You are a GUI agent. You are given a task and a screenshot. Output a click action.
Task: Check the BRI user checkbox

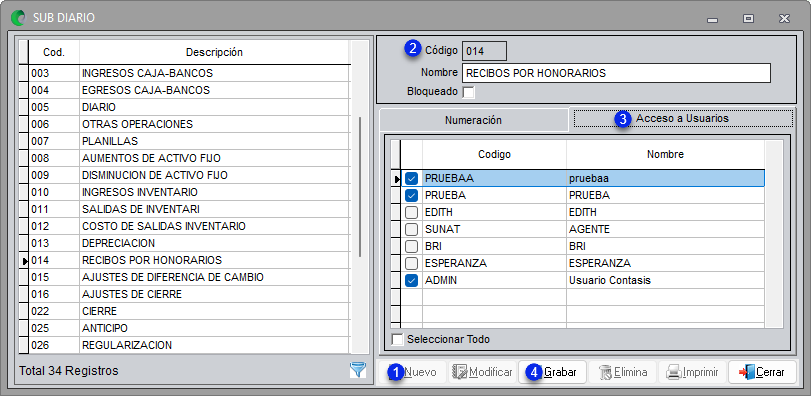coord(412,246)
